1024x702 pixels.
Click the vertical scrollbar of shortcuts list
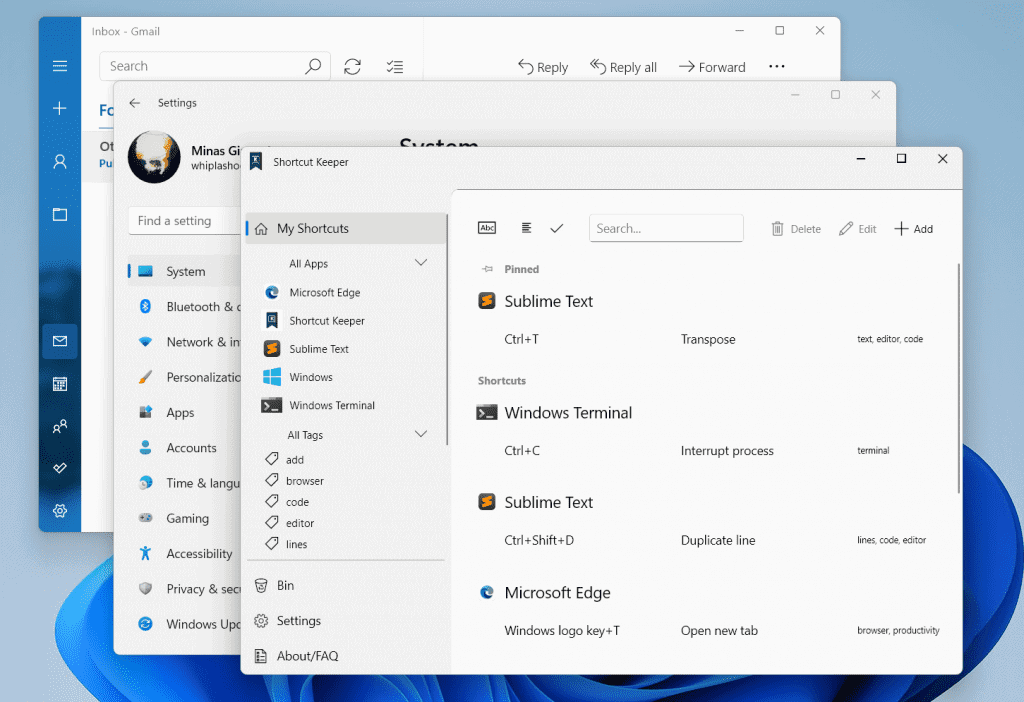959,379
